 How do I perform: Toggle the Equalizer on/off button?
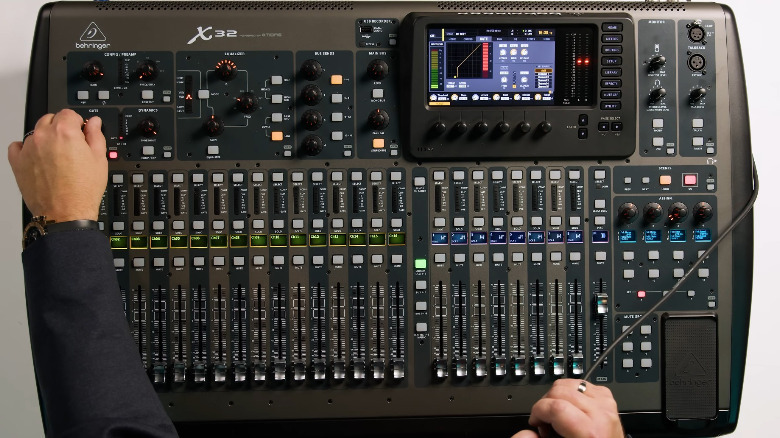213,150
